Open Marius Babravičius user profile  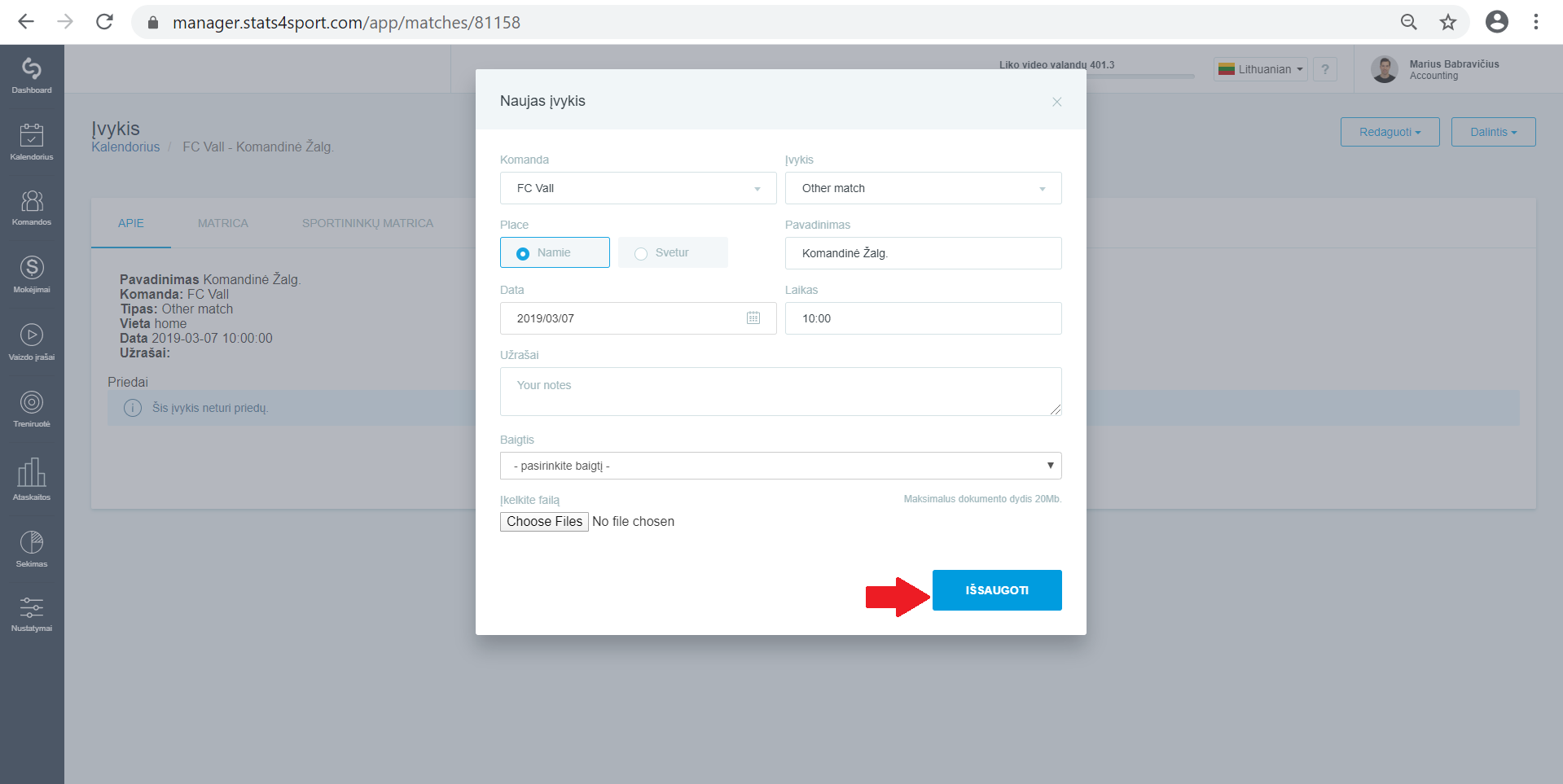pos(1436,69)
